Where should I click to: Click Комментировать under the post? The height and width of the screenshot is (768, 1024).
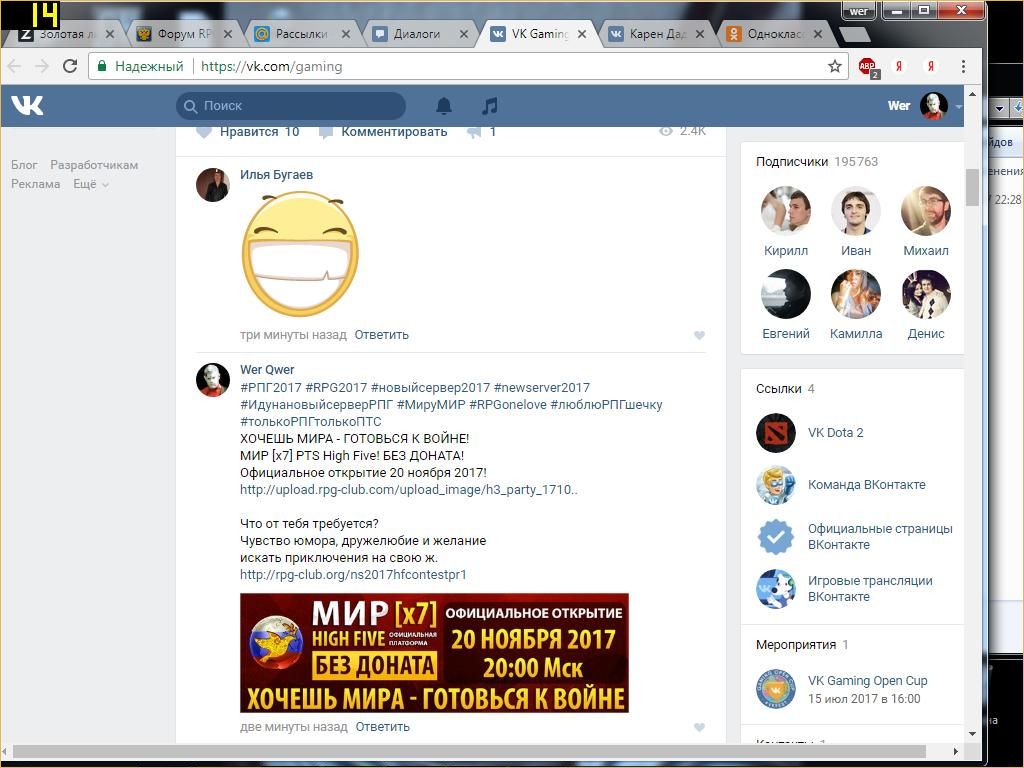pyautogui.click(x=383, y=132)
